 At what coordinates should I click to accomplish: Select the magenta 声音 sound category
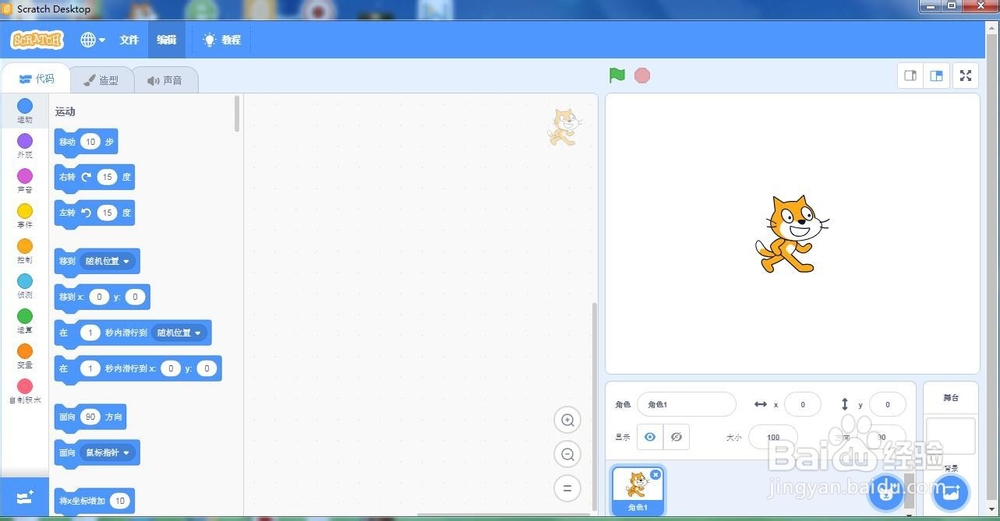[x=25, y=180]
